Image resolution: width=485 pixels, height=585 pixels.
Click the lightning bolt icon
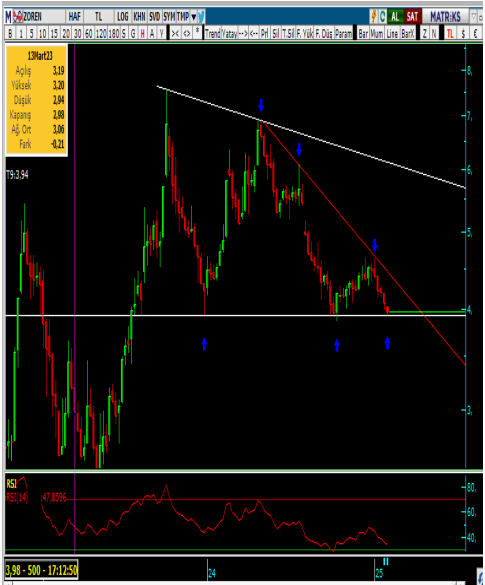(373, 16)
